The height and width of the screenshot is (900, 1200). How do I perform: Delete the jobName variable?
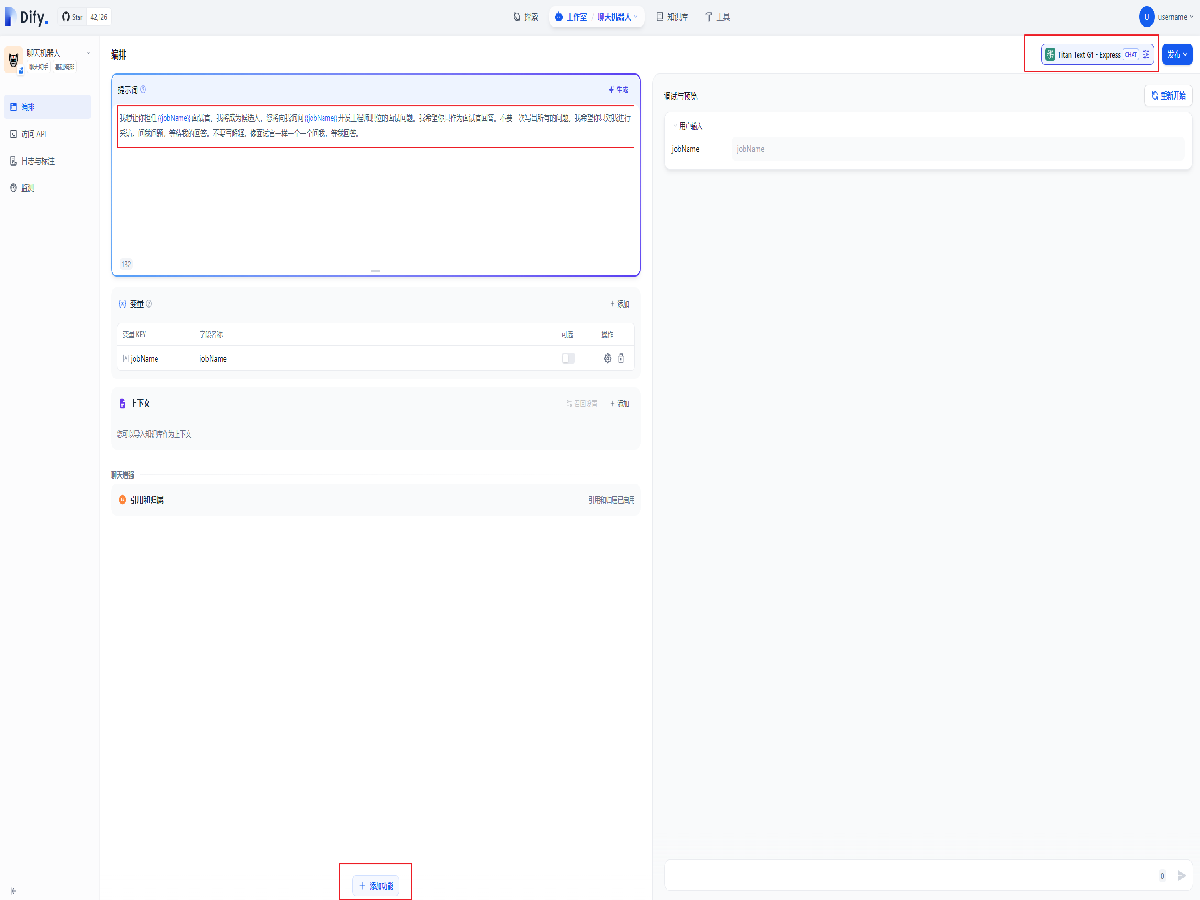coord(621,358)
